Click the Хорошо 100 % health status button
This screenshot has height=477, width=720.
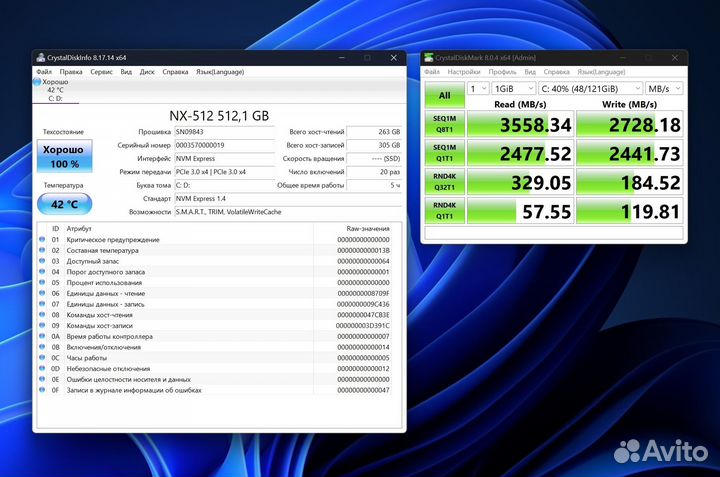tap(64, 156)
